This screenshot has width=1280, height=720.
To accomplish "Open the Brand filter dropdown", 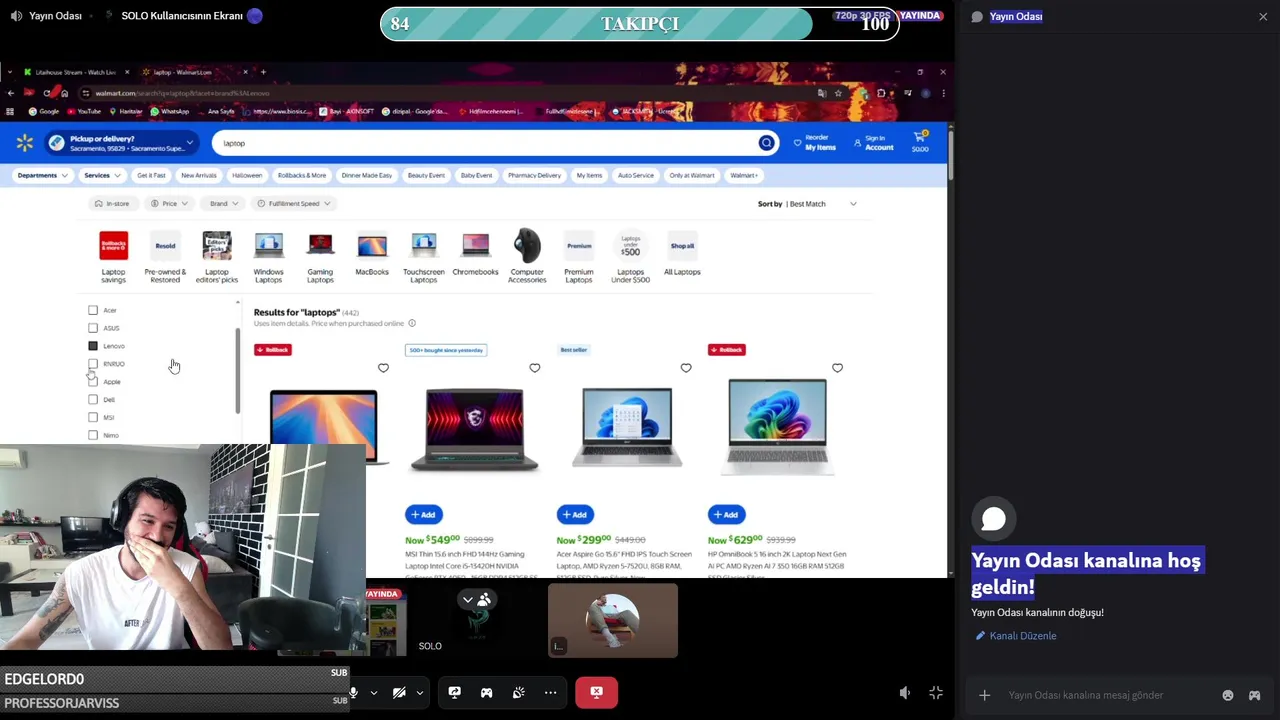I will point(224,204).
